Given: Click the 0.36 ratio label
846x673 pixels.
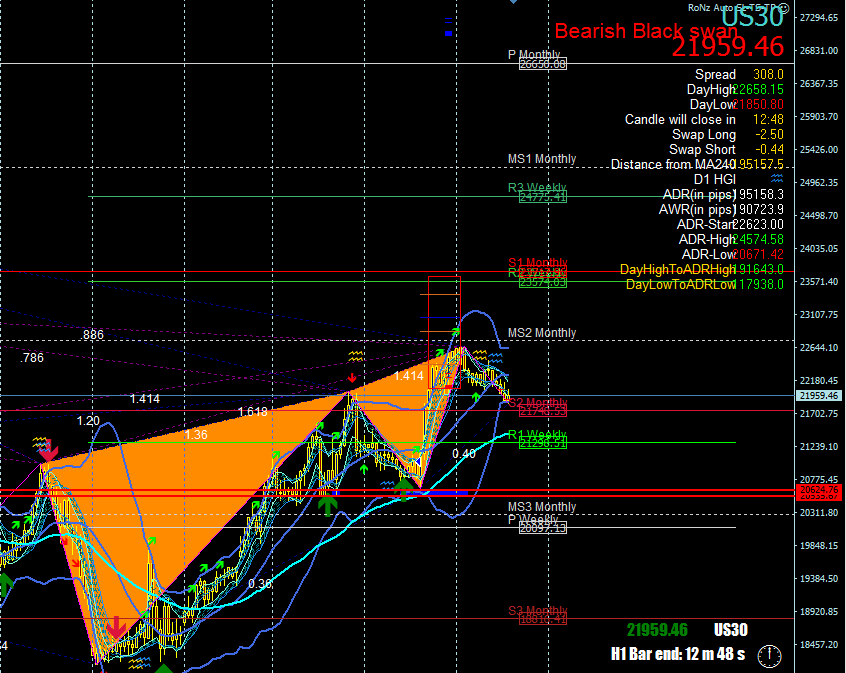Looking at the screenshot, I should pos(260,584).
